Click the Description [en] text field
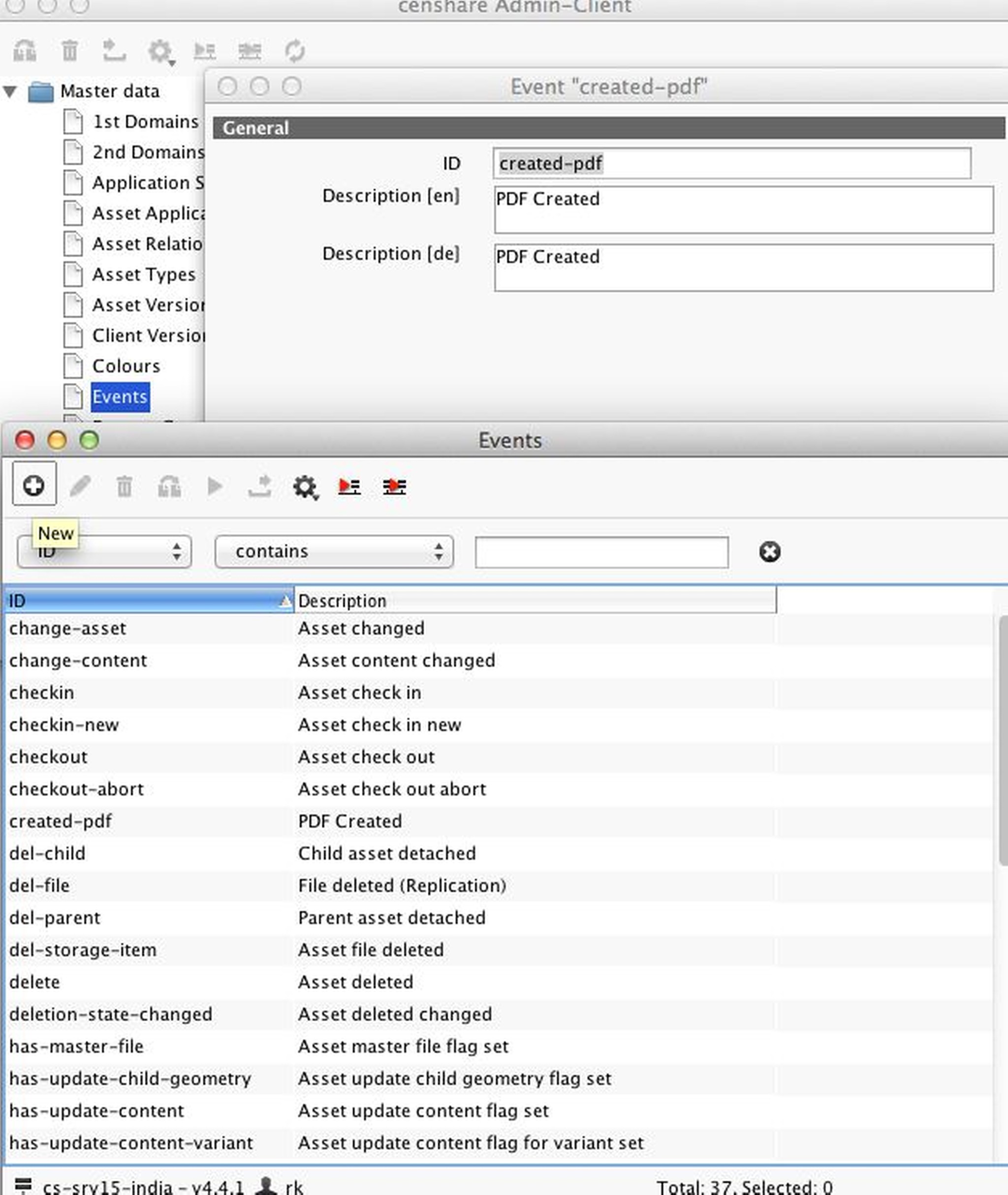This screenshot has height=1195, width=1008. coord(743,210)
